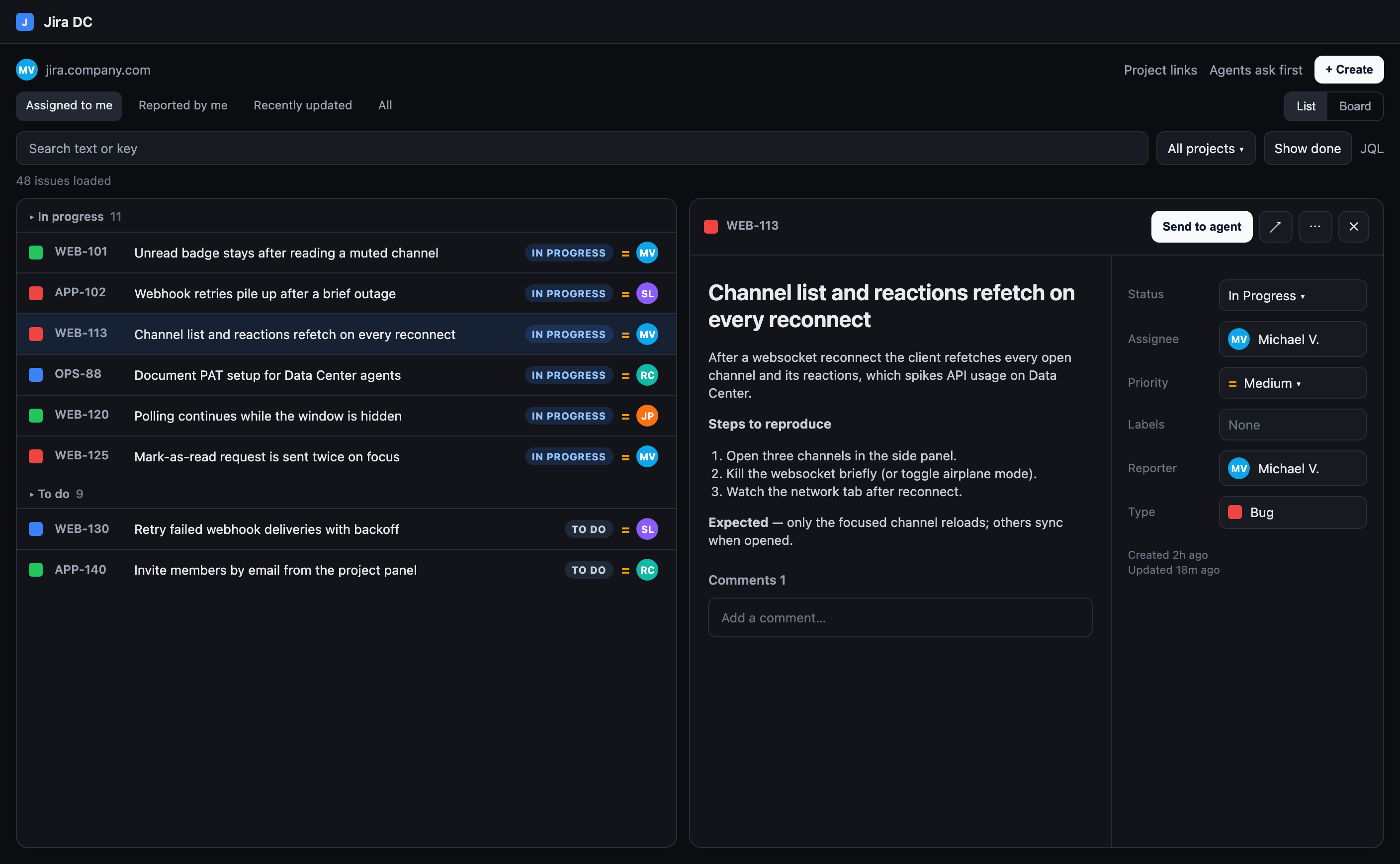Click the RC avatar on the OPS-88 row
Image resolution: width=1400 pixels, height=864 pixels.
coord(647,375)
